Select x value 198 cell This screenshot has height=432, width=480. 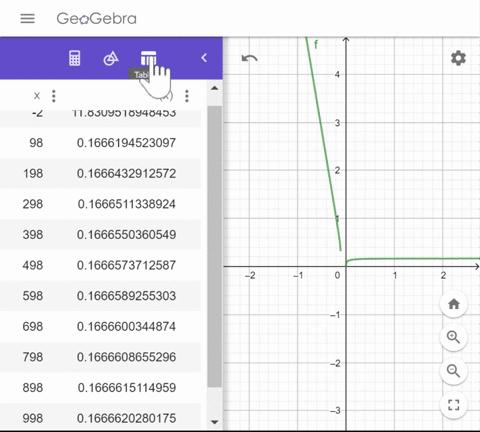tap(33, 174)
